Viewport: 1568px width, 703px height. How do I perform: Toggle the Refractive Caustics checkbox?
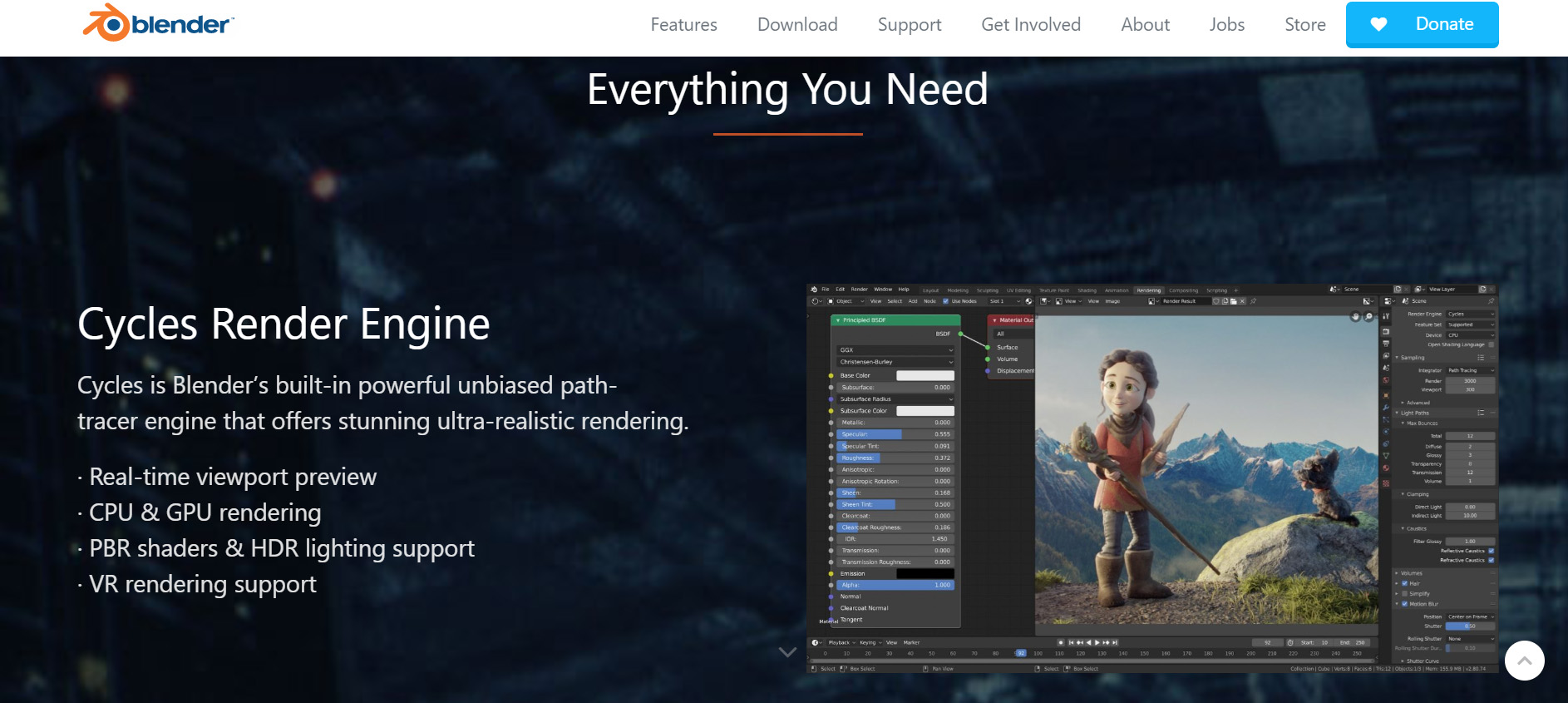(1491, 560)
